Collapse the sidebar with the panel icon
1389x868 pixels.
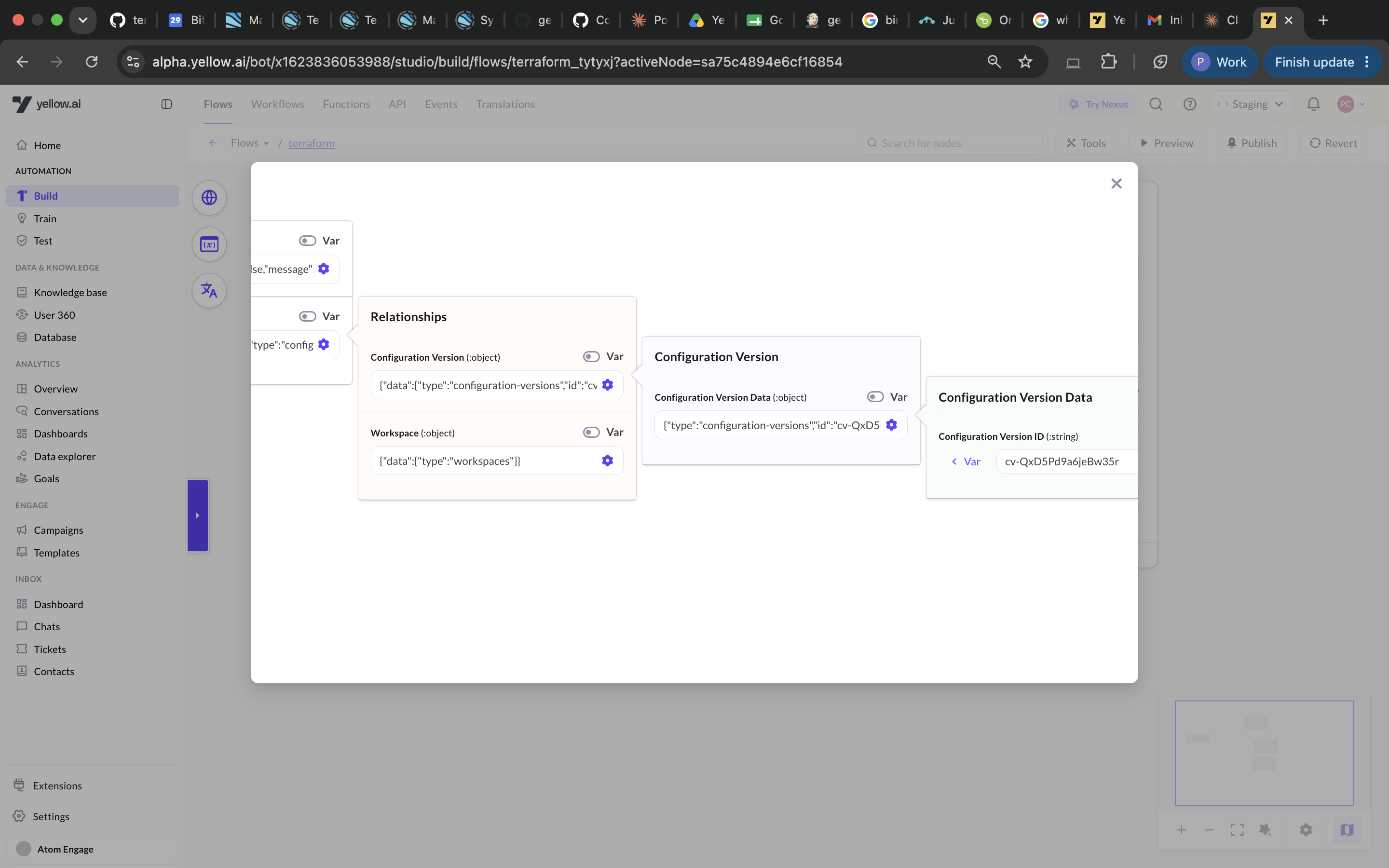[166, 104]
